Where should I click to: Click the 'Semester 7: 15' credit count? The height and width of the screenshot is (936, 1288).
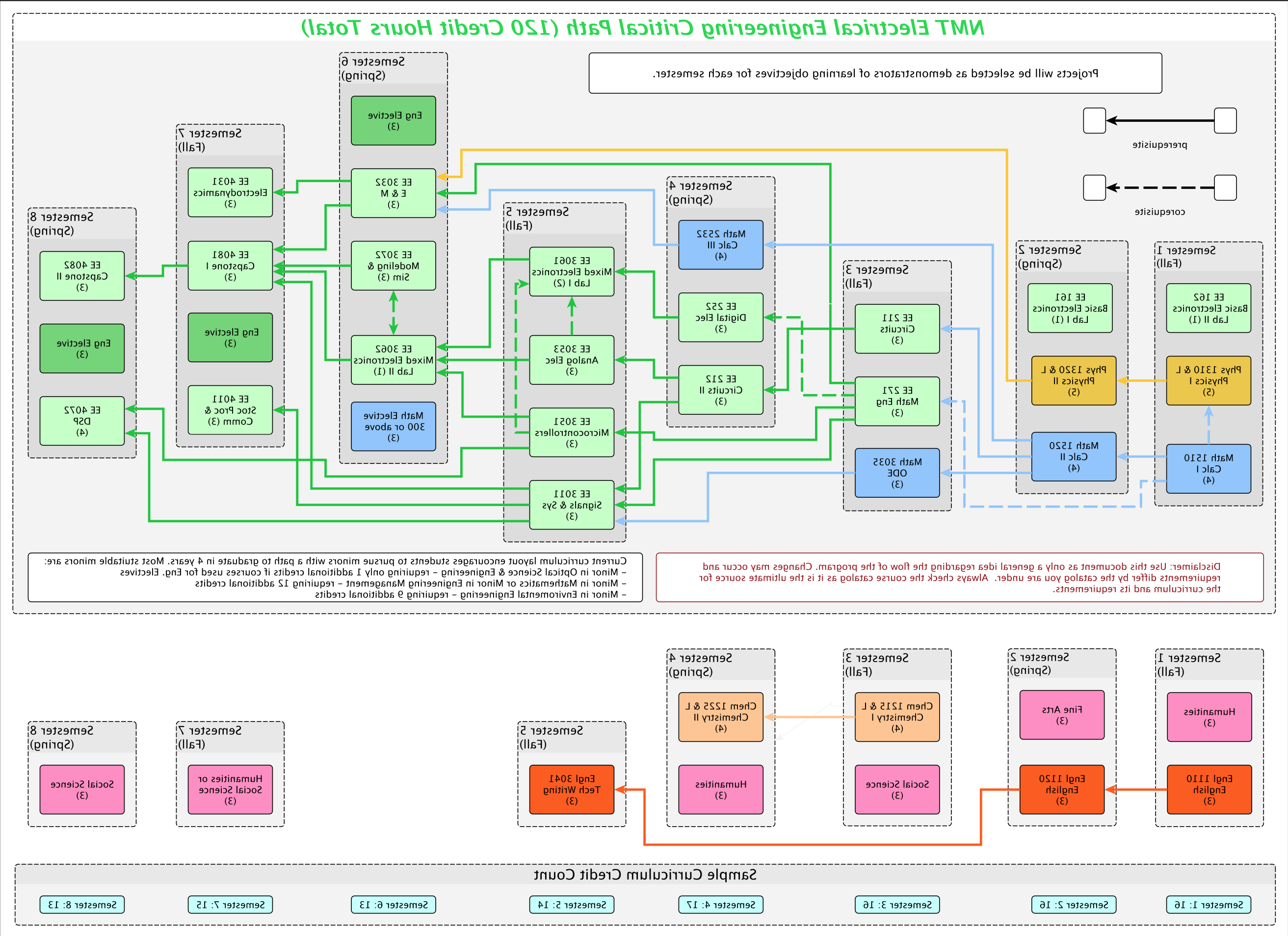pos(230,905)
